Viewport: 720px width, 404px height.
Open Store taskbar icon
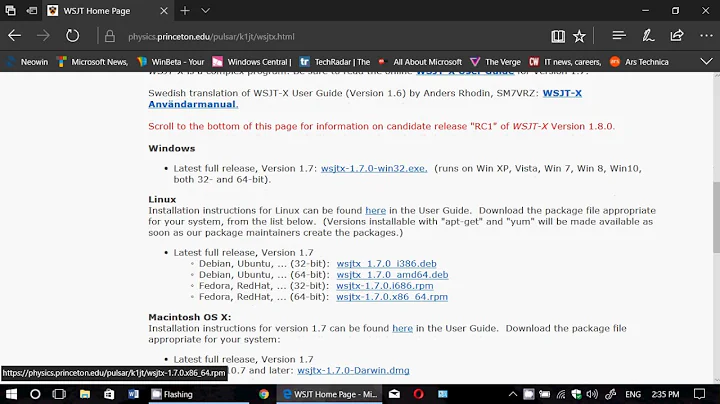109,394
